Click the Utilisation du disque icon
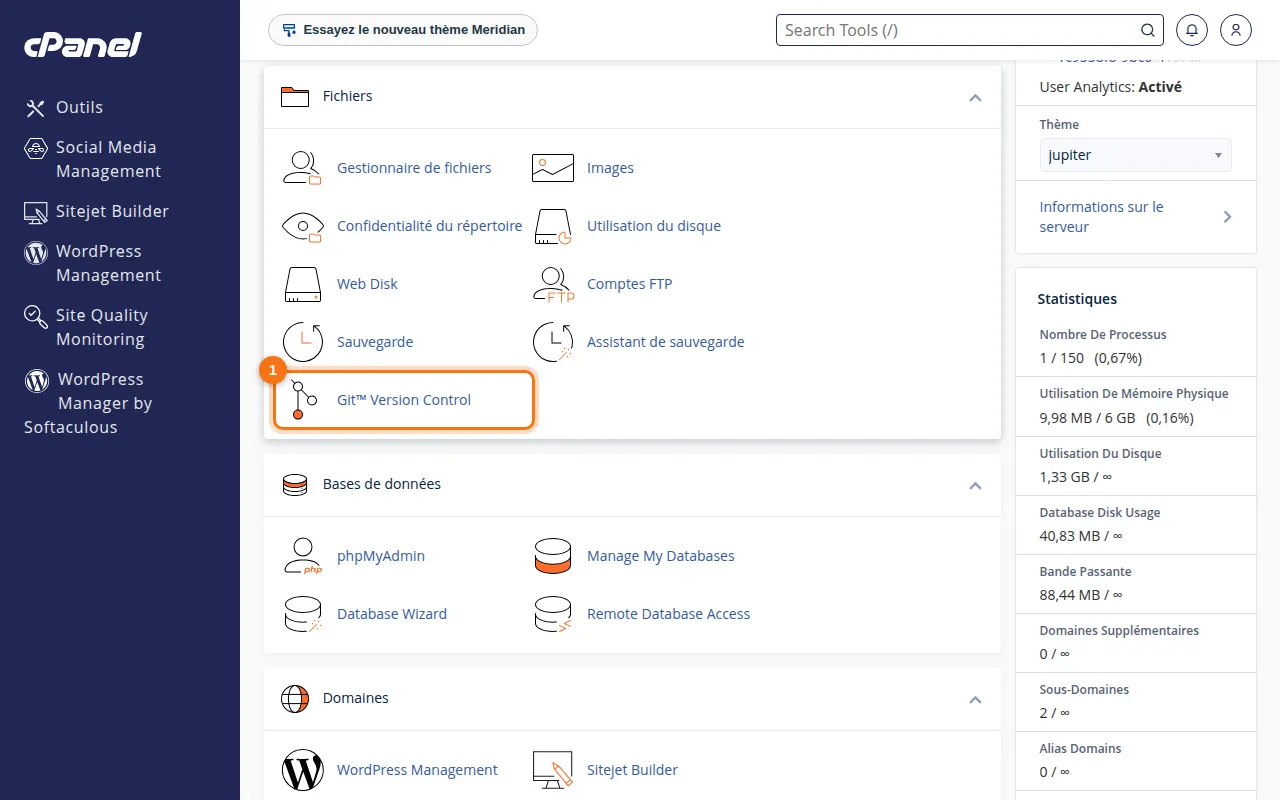This screenshot has height=800, width=1280. (552, 226)
